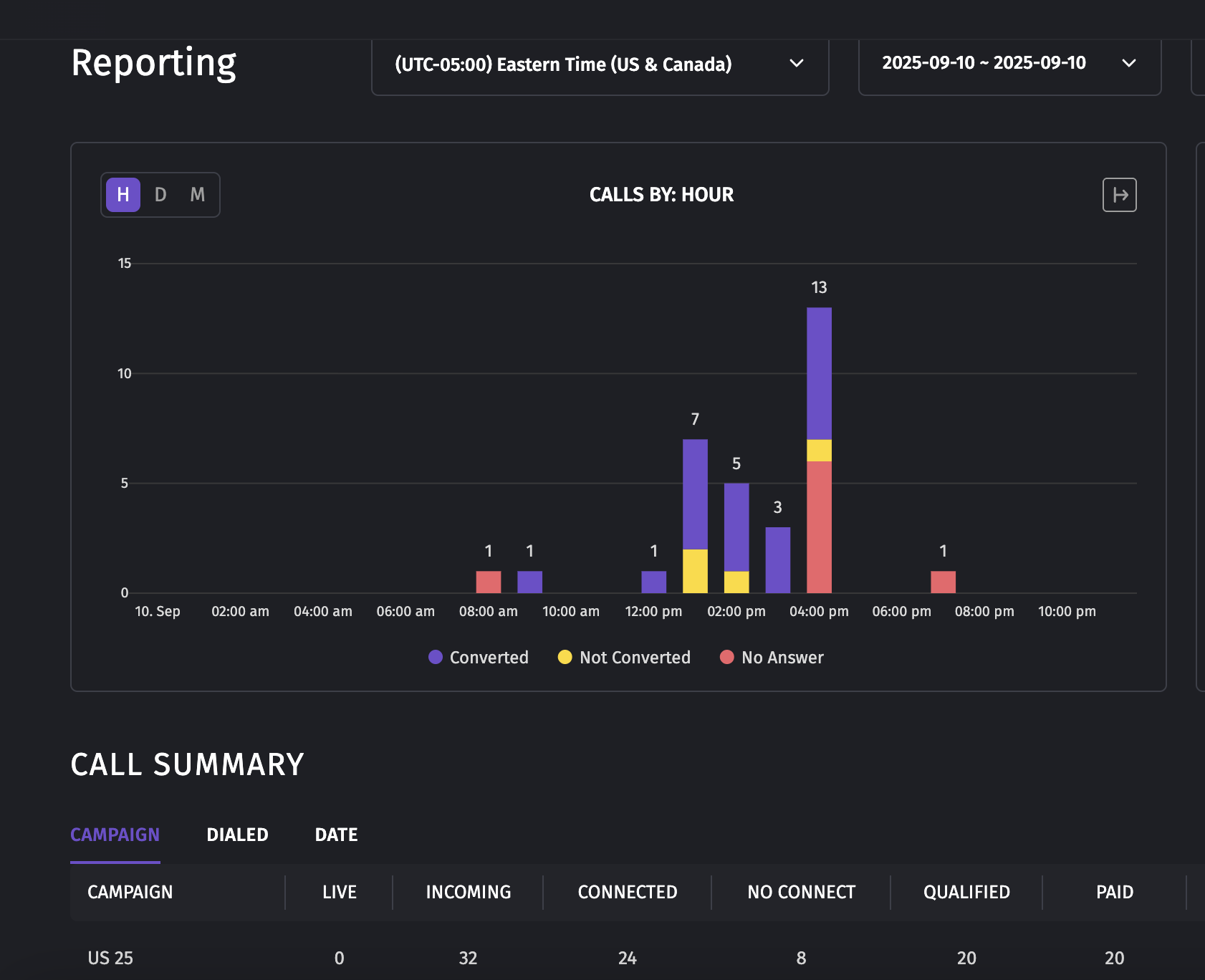This screenshot has width=1205, height=980.
Task: Toggle the Not Converted legend series
Action: coord(624,657)
